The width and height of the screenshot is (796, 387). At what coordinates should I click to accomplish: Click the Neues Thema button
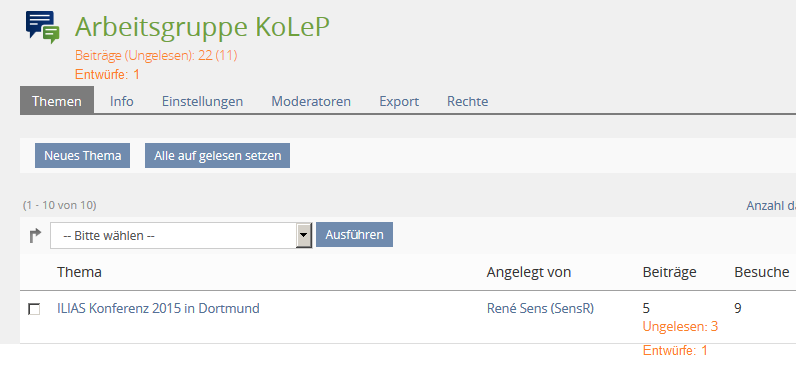(x=82, y=155)
